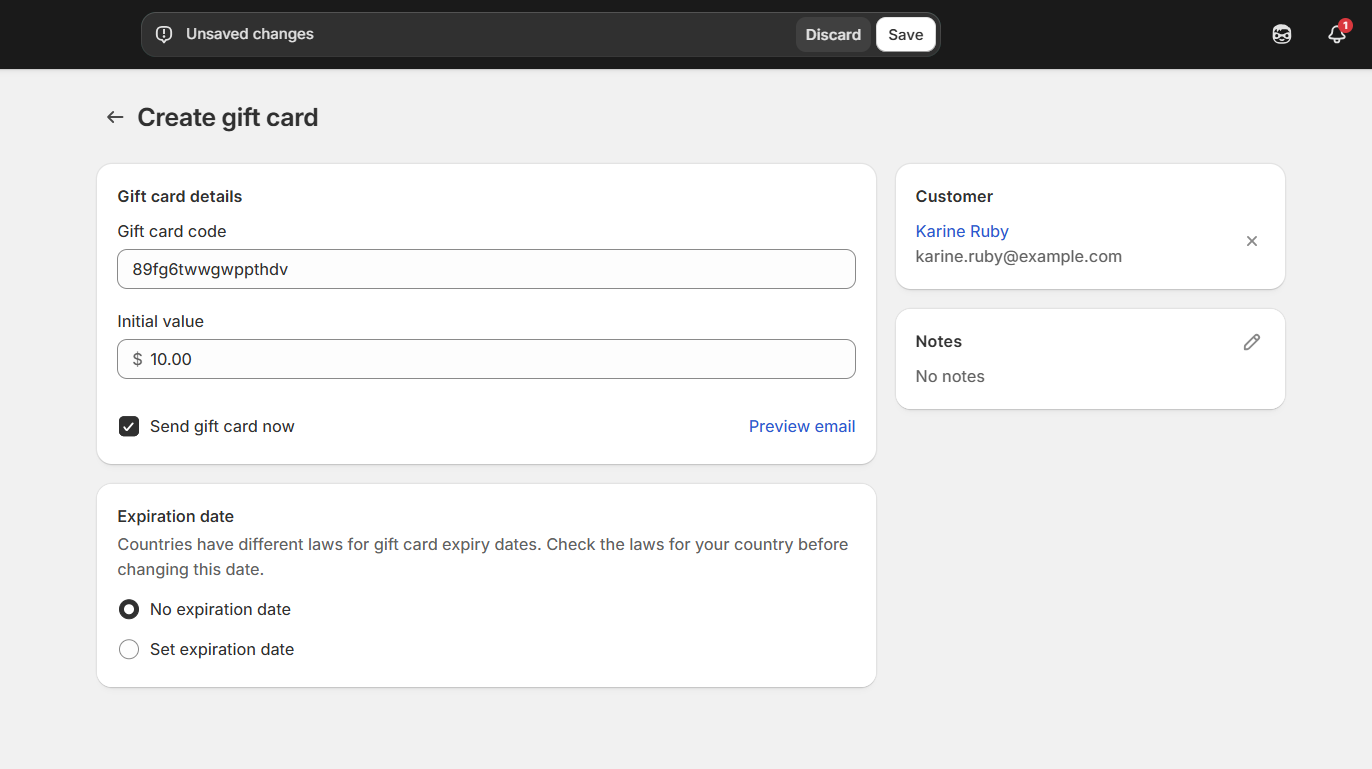The height and width of the screenshot is (769, 1372).
Task: Click the Unsaved changes label in top bar
Action: tap(249, 34)
